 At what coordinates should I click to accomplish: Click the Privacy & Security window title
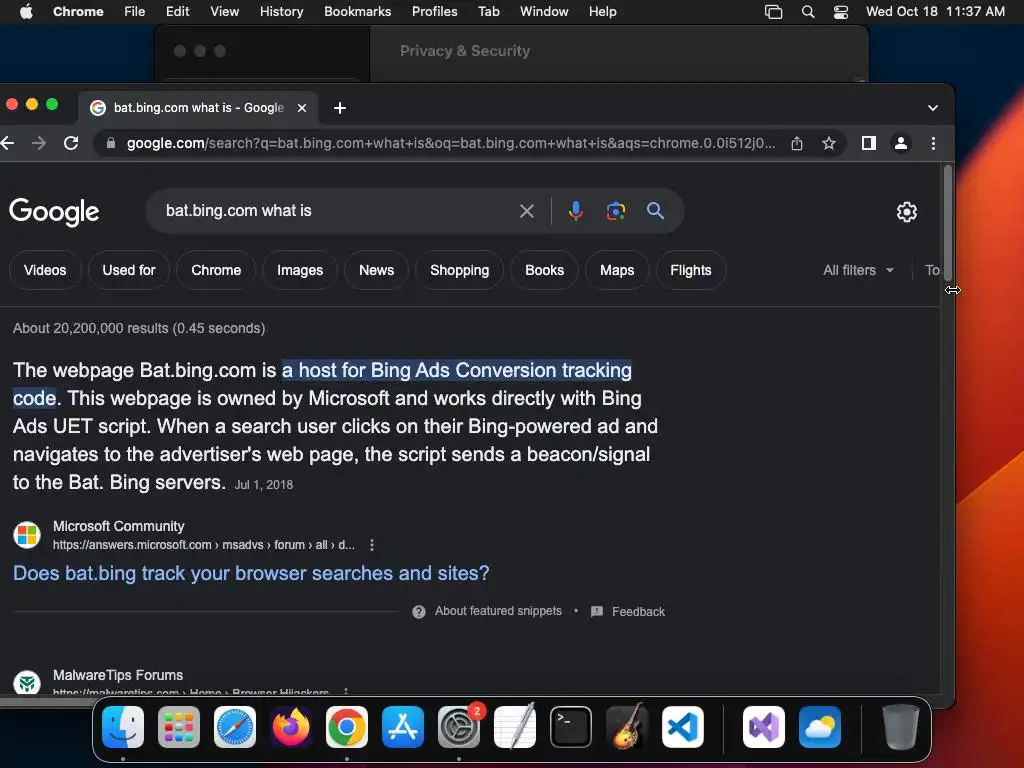(465, 51)
